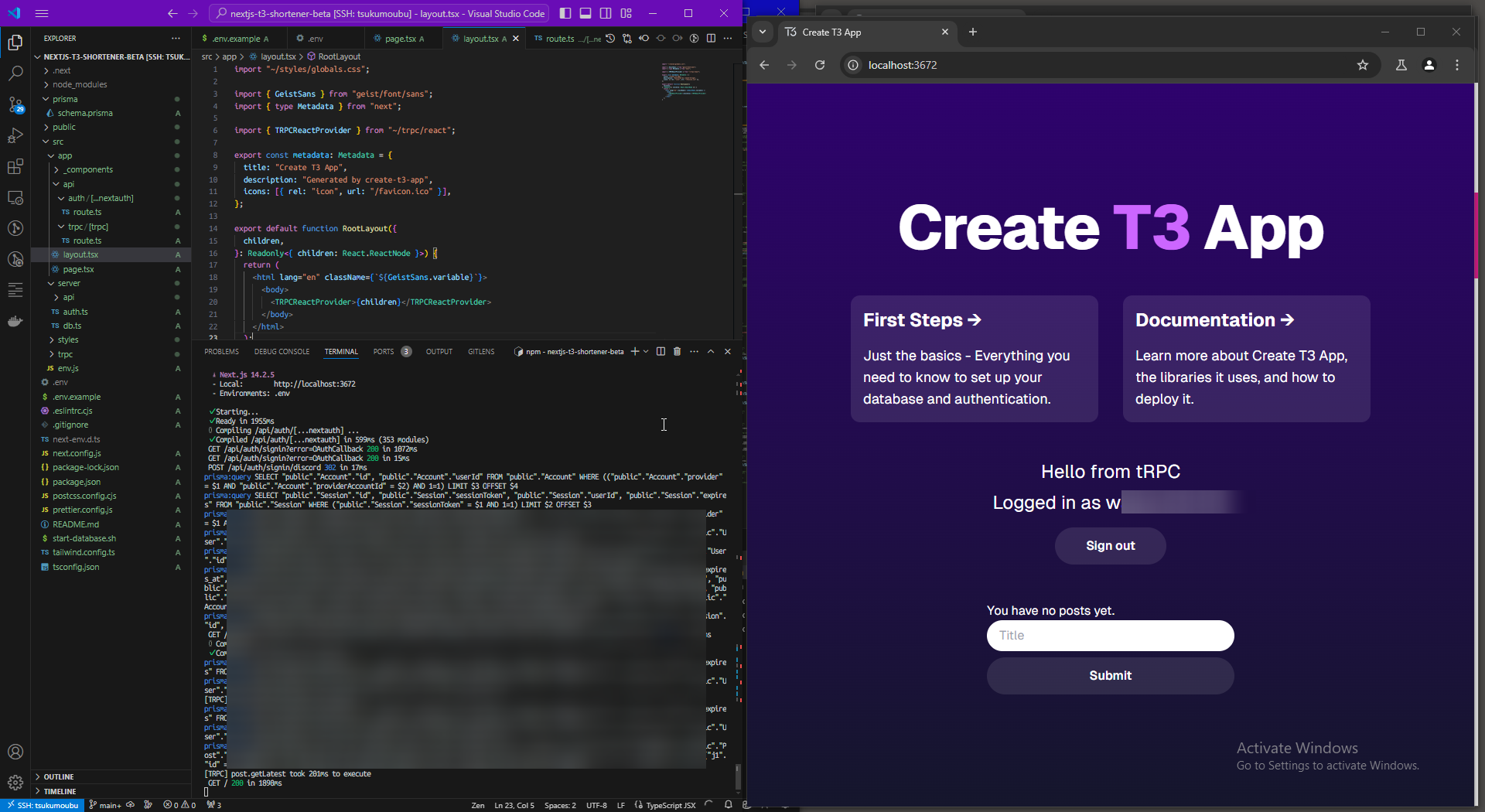Split the terminal panel
This screenshot has width=1485, height=812.
point(661,351)
